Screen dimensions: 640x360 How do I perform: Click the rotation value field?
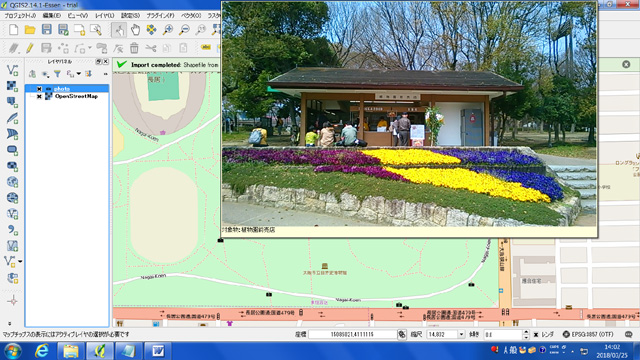point(502,334)
